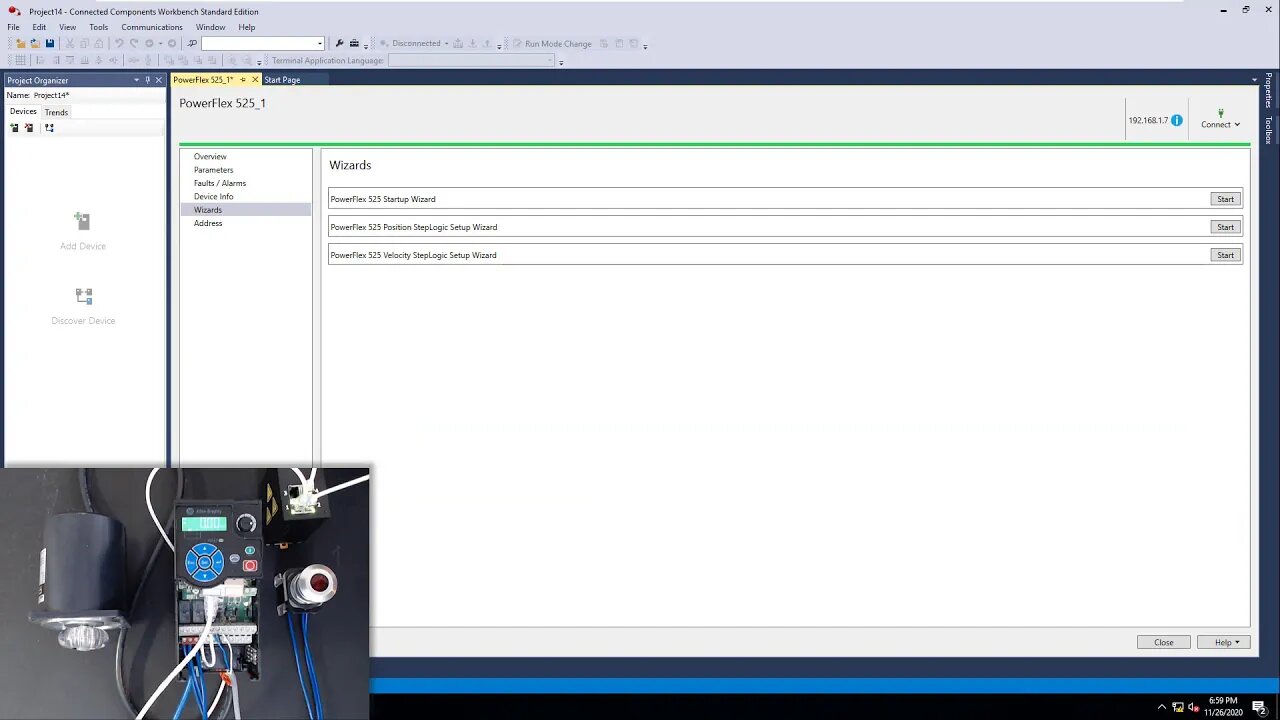Screen dimensions: 1280x720
Task: Select Overview in the side list
Action: click(x=210, y=157)
